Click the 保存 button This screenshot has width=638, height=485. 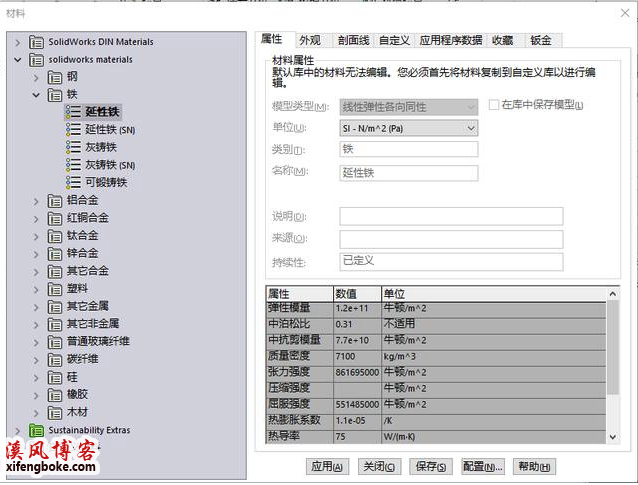coord(431,467)
